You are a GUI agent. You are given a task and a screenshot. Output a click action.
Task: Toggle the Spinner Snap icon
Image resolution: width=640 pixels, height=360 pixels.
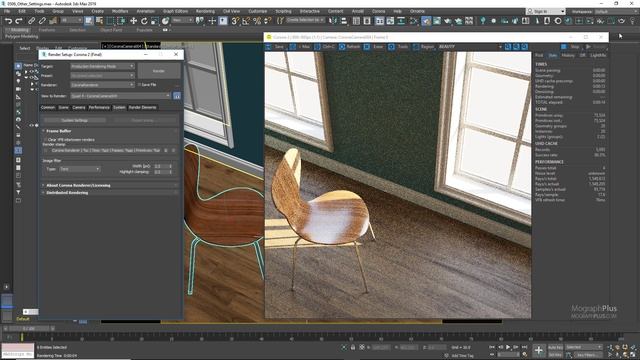point(267,21)
